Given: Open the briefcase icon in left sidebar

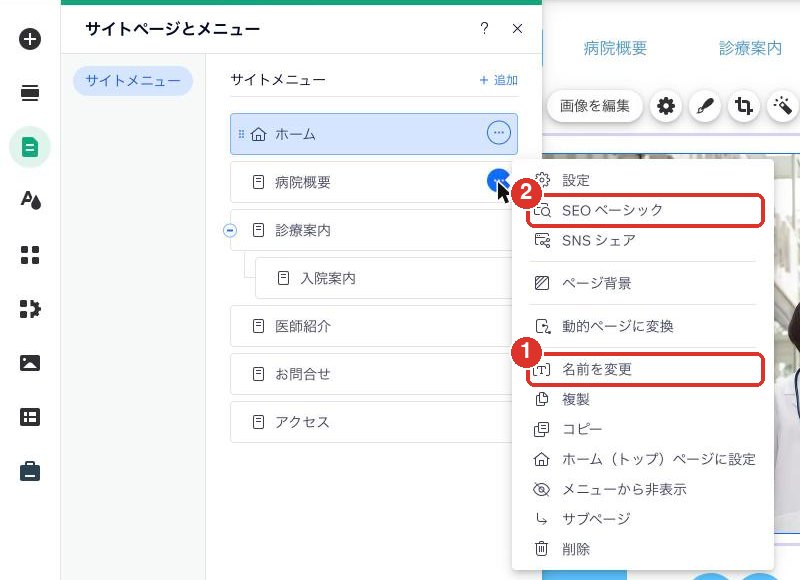Looking at the screenshot, I should (x=30, y=471).
